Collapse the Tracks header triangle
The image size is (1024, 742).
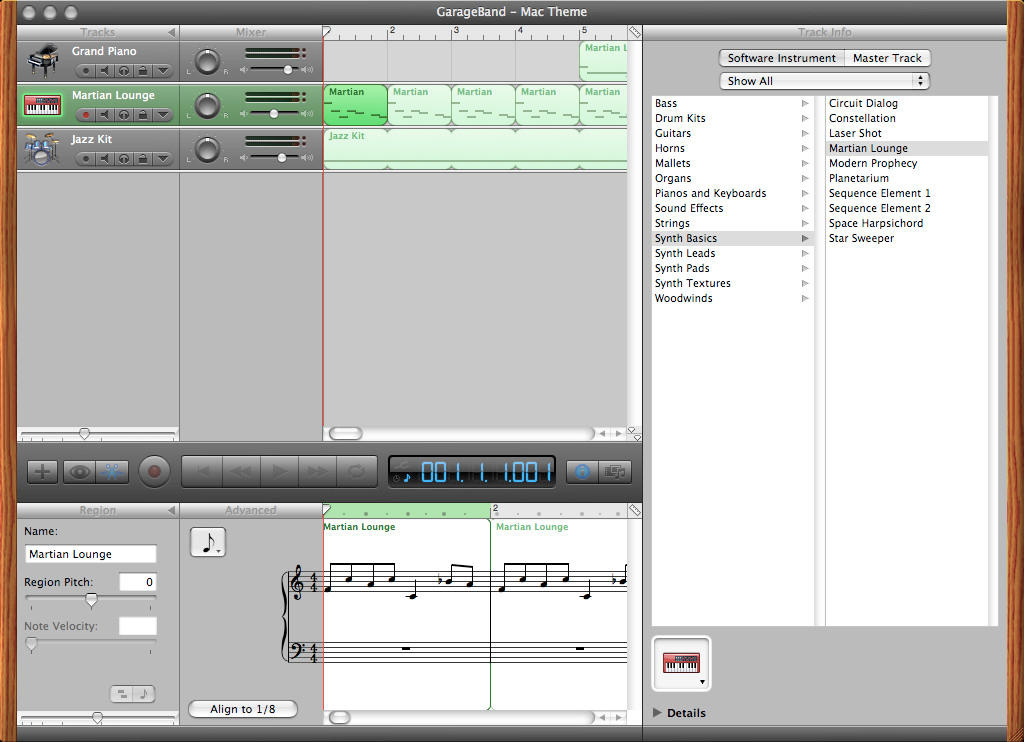(171, 32)
